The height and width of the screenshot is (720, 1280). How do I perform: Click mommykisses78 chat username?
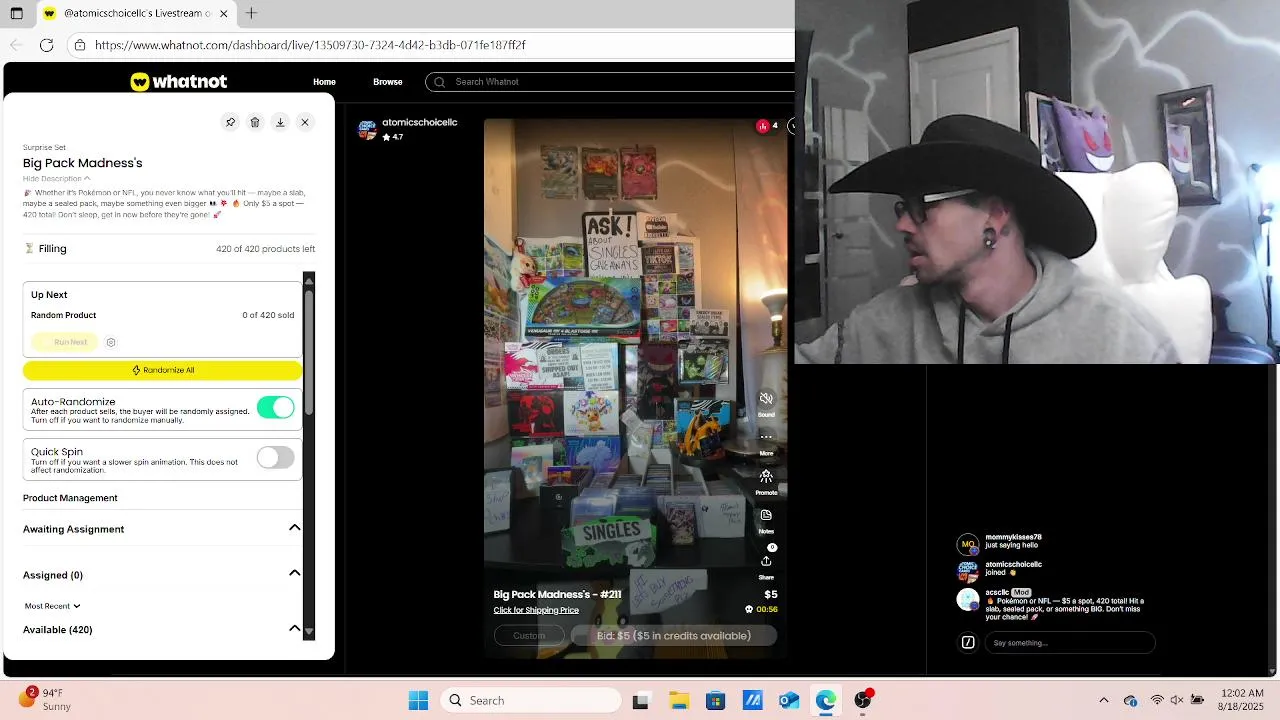click(1013, 537)
